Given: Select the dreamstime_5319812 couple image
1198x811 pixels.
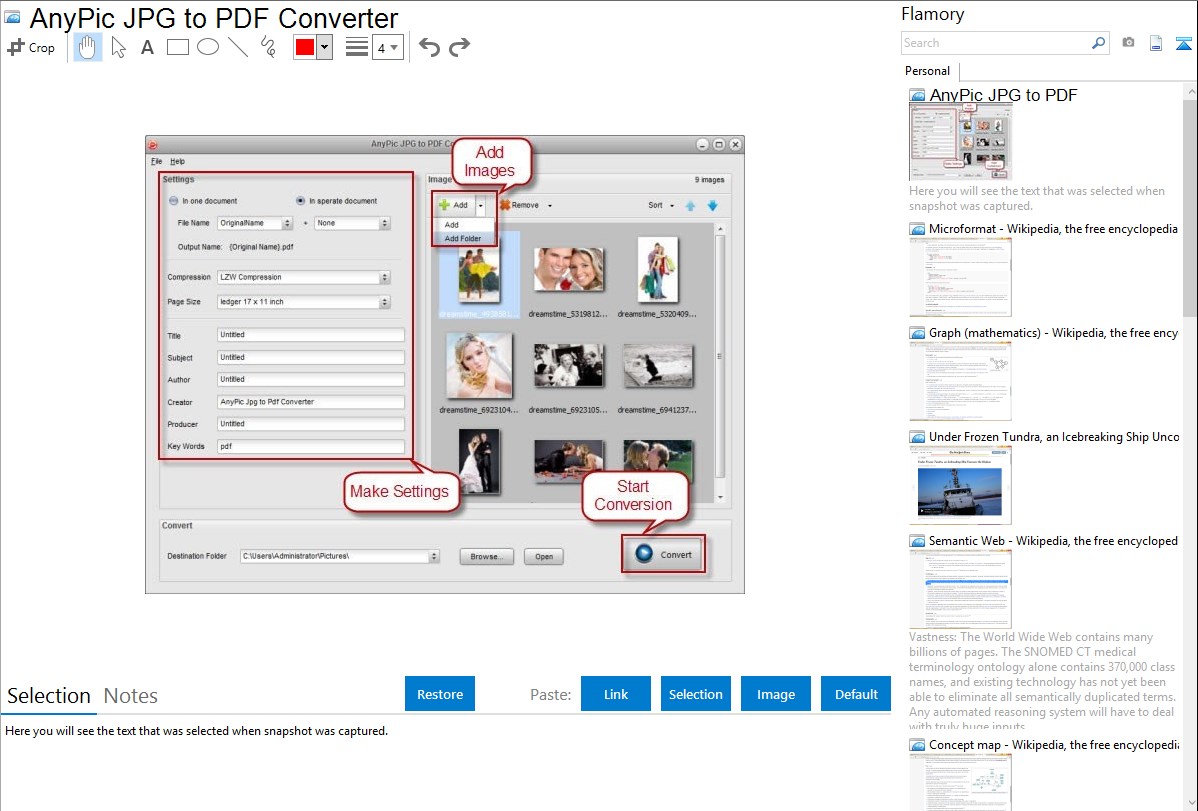Looking at the screenshot, I should 568,270.
